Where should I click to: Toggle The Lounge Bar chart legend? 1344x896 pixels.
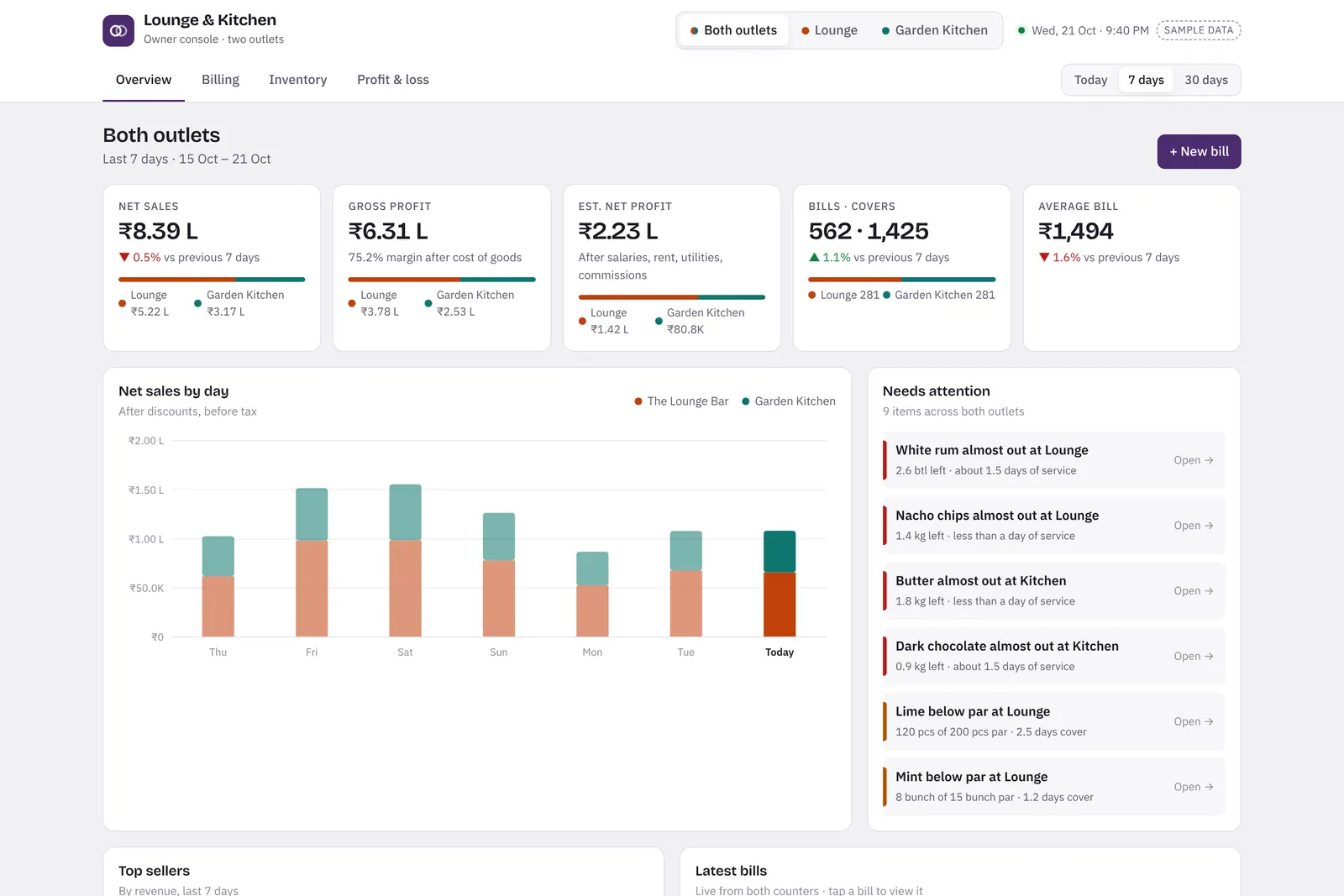pos(681,401)
